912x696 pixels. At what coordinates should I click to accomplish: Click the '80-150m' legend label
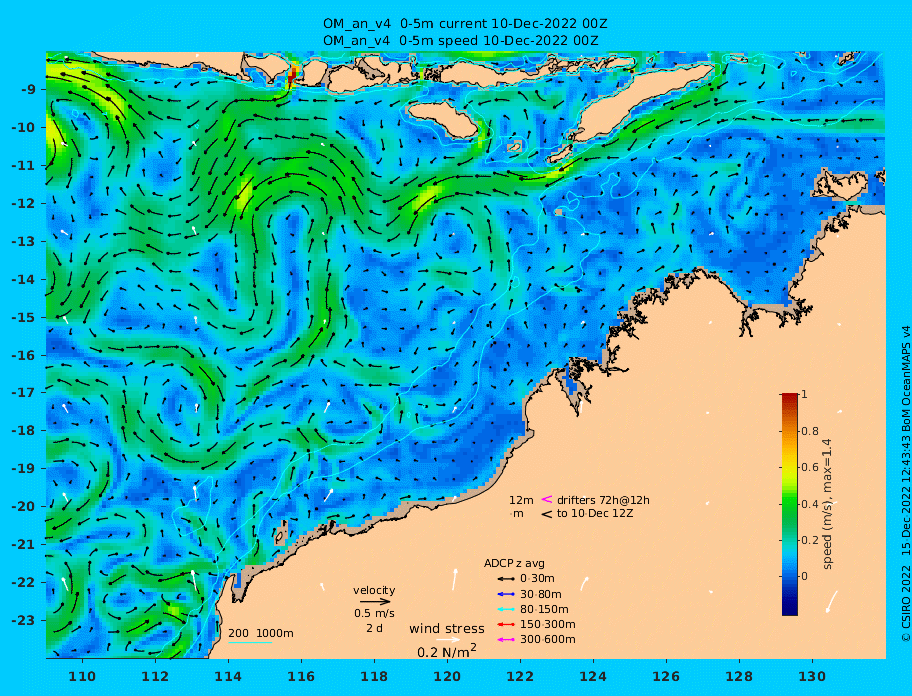tap(544, 609)
